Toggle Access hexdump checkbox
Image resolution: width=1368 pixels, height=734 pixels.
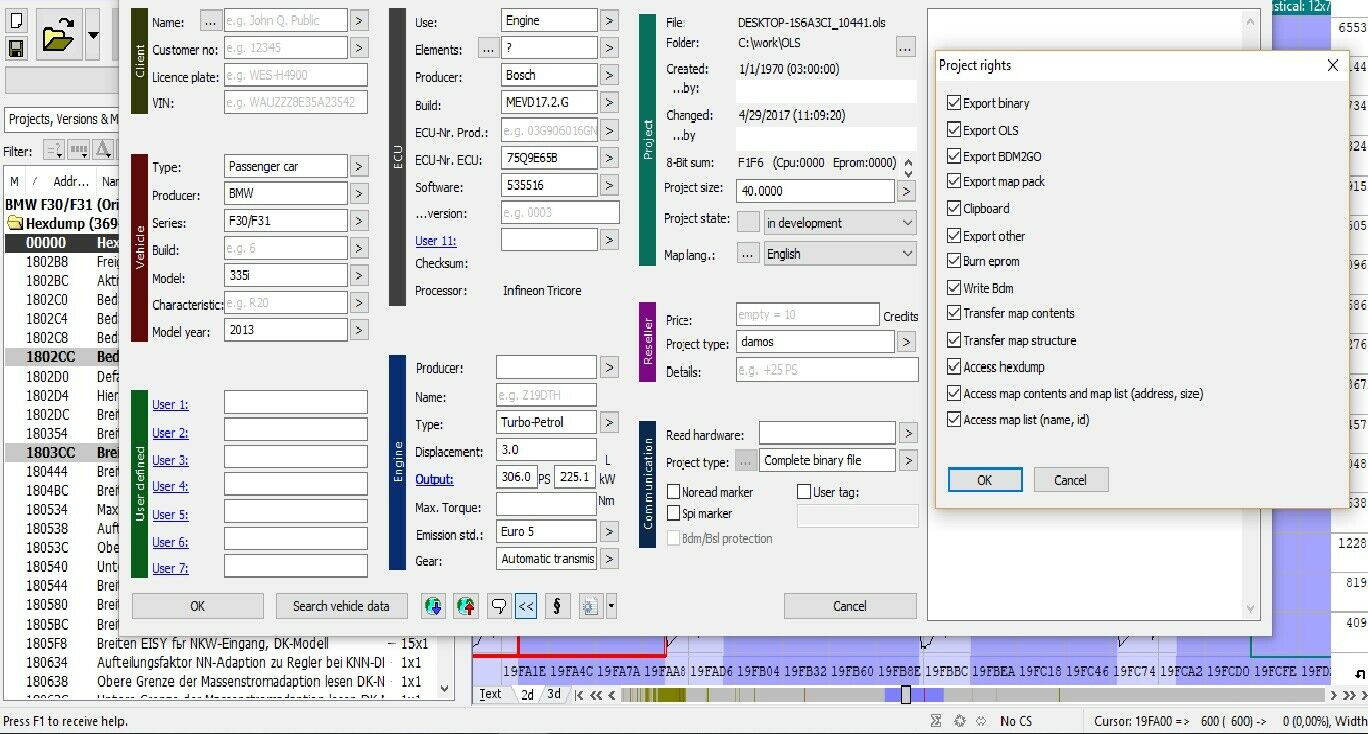[x=954, y=367]
